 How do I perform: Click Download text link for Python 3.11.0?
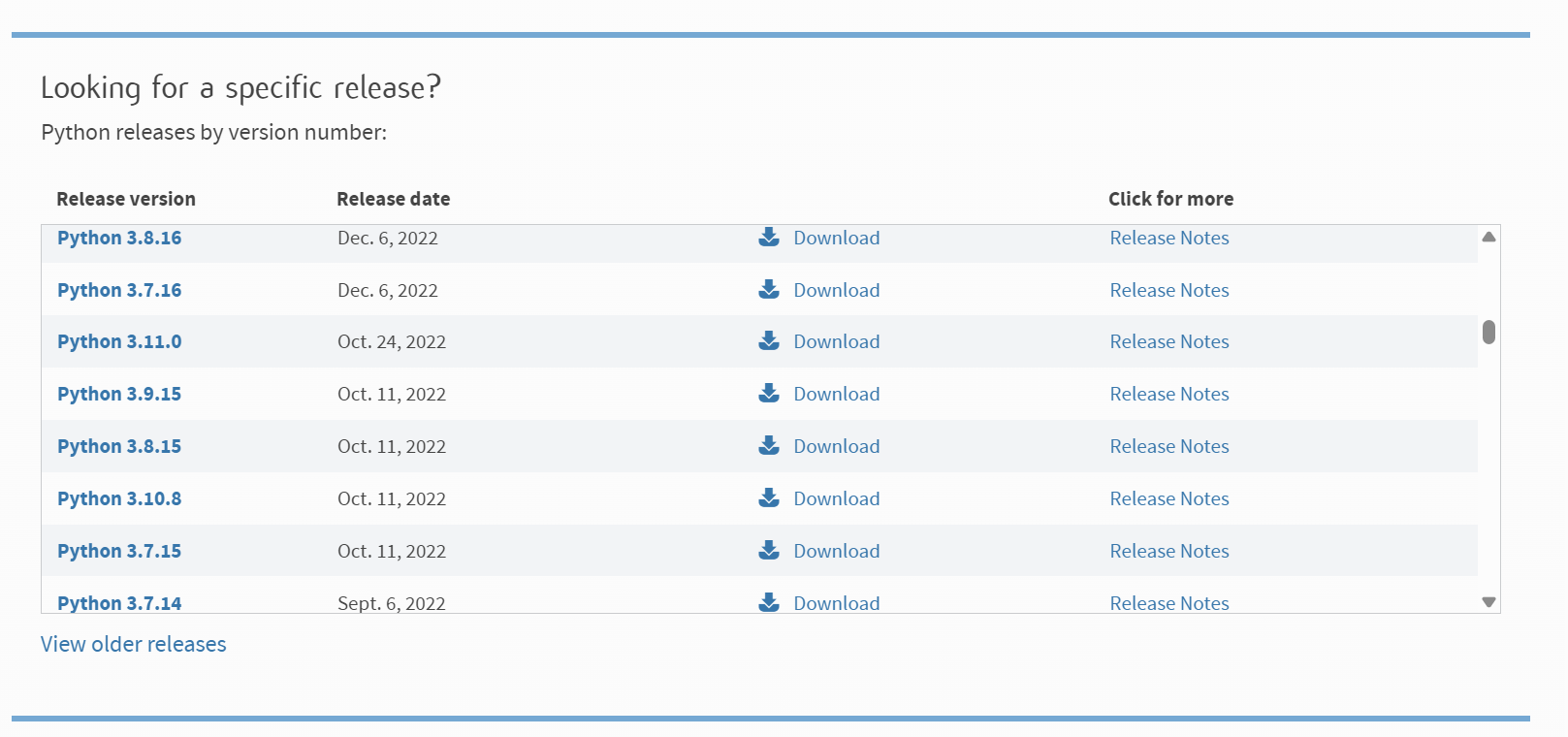pos(837,341)
